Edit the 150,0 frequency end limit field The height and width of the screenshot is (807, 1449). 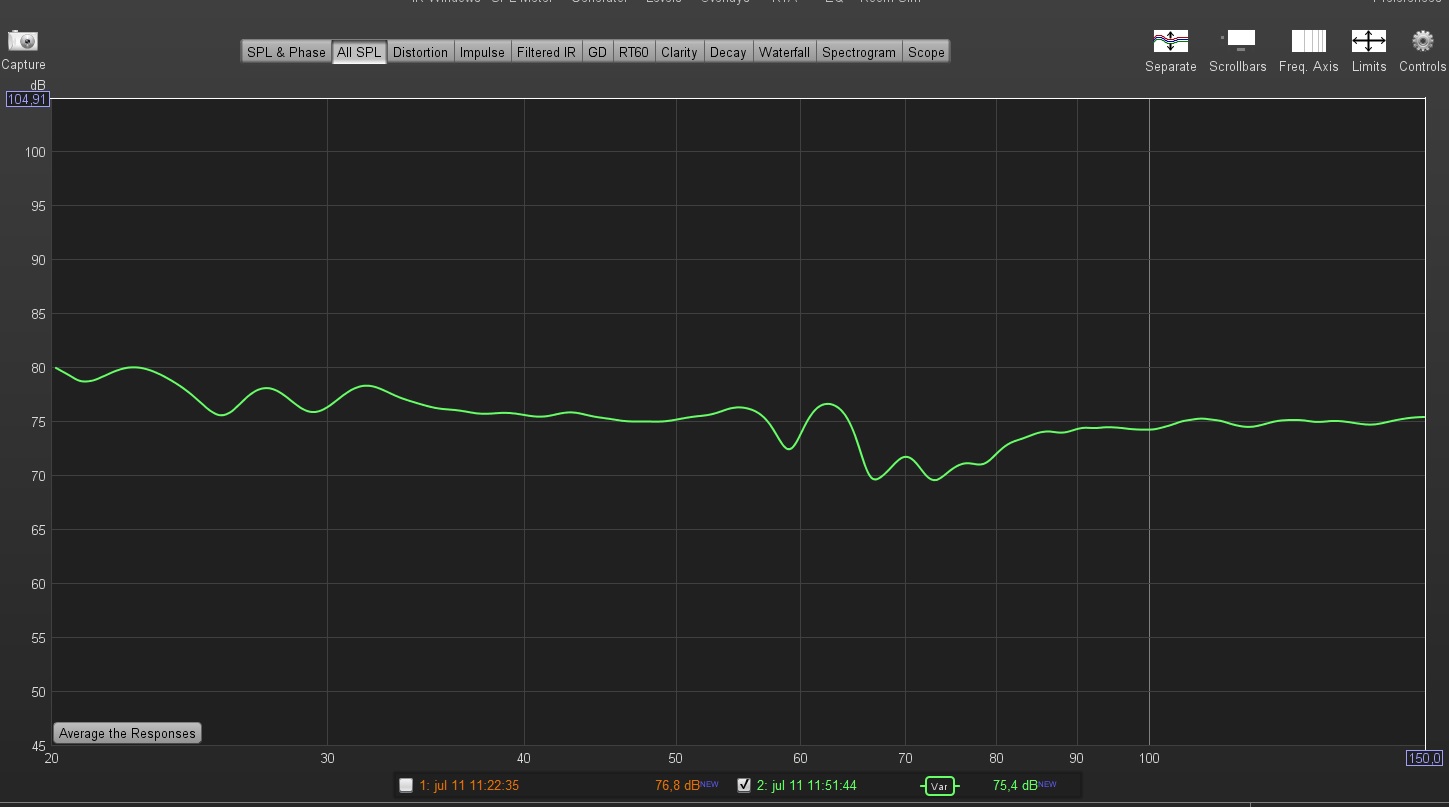click(1425, 757)
